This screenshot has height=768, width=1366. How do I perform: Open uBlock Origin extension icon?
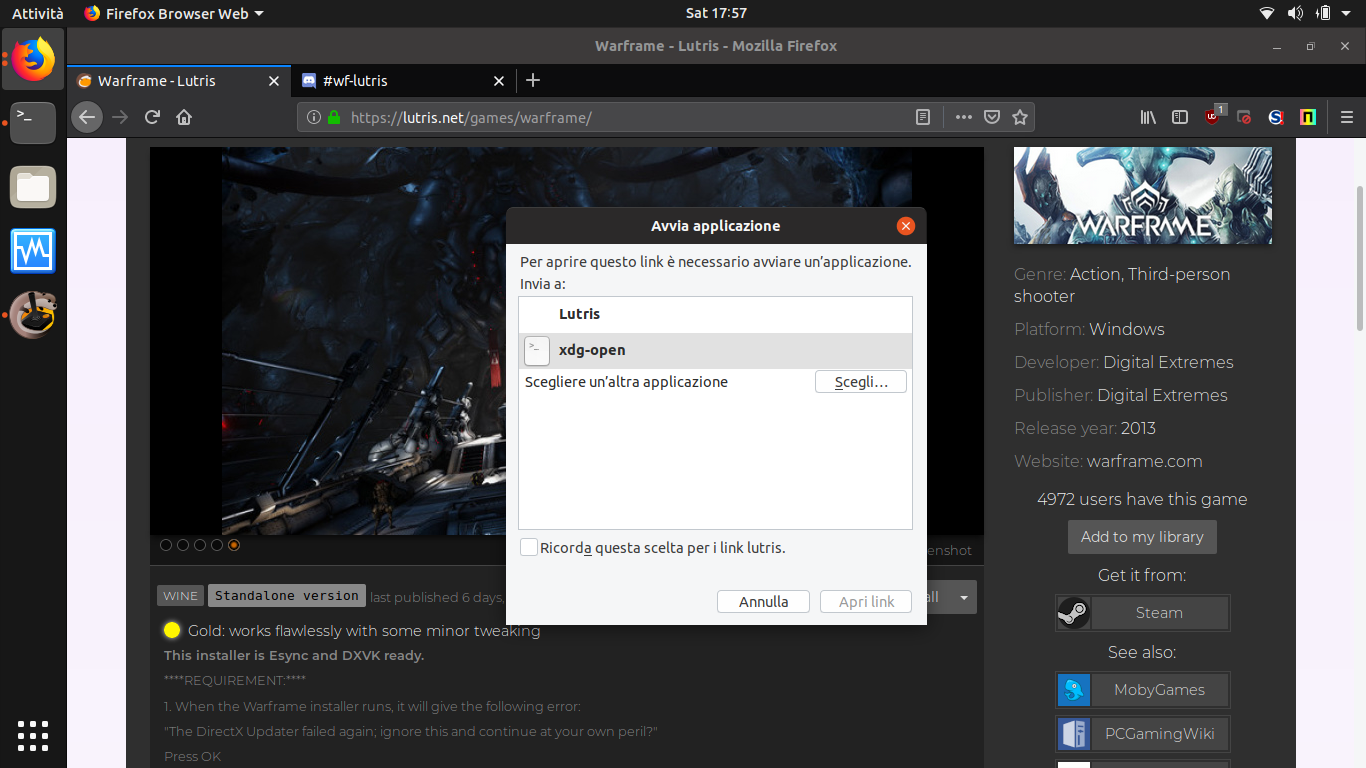click(1214, 116)
